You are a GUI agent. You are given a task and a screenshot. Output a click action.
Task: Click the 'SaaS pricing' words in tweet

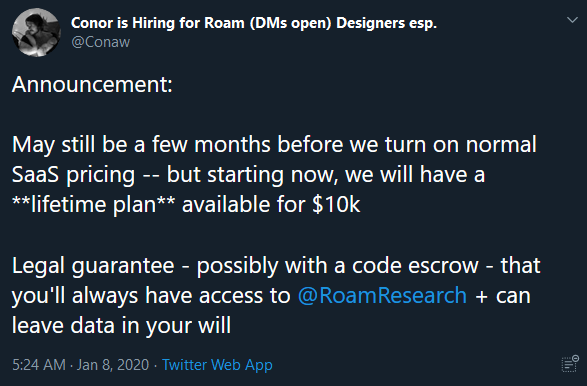[73, 175]
